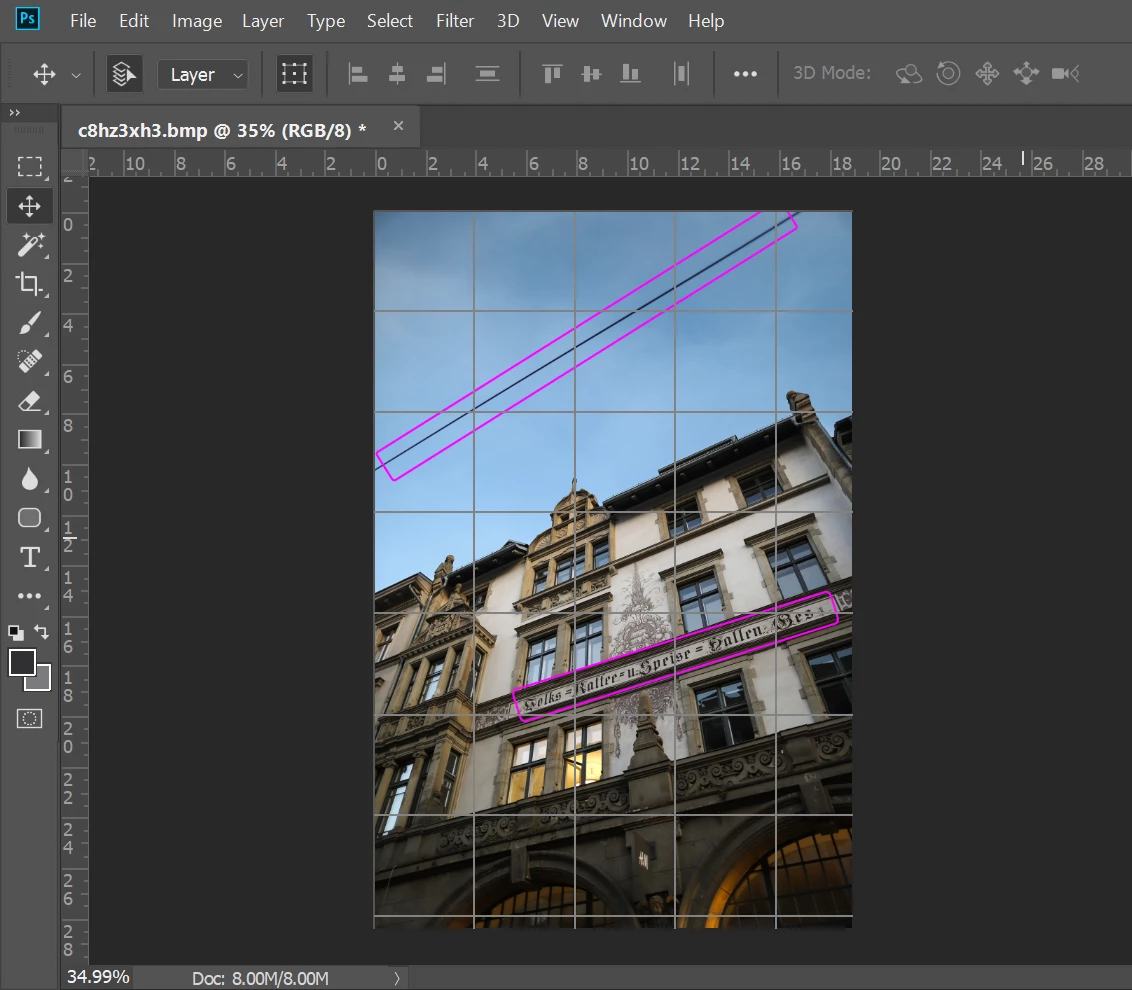This screenshot has width=1132, height=990.
Task: Click the 3D Slide camera icon
Action: pyautogui.click(x=1026, y=74)
